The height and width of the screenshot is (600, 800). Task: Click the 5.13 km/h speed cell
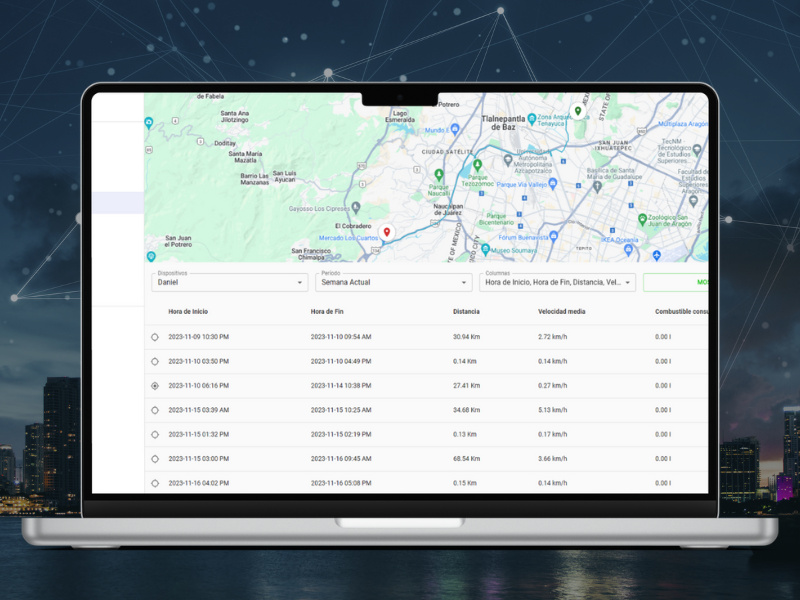[553, 410]
